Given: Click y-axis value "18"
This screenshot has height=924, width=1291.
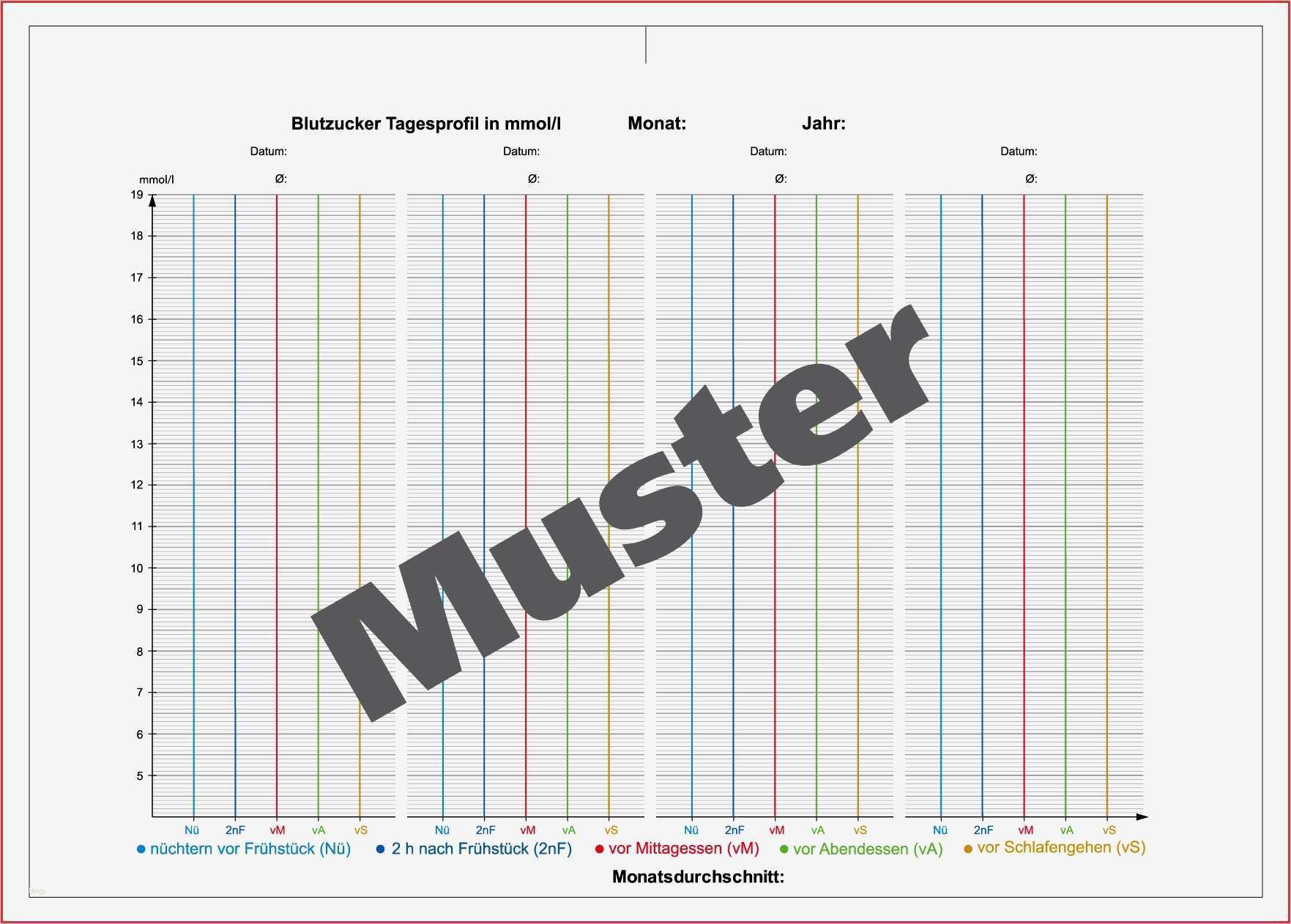Looking at the screenshot, I should pos(137,236).
